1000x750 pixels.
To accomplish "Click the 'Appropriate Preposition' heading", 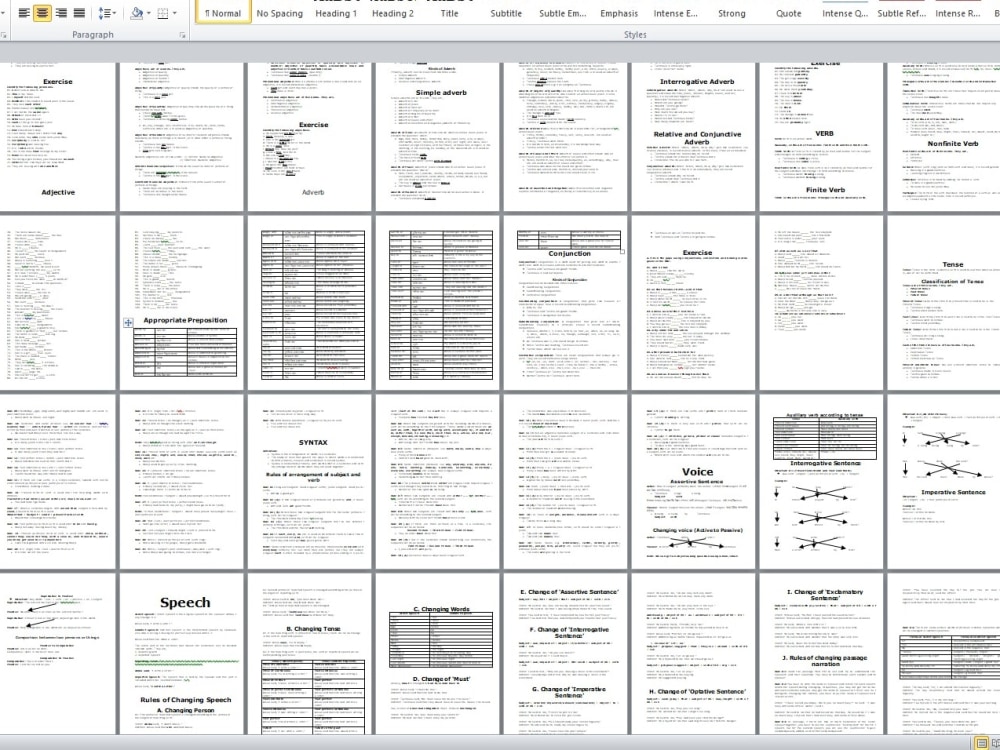I will coord(185,320).
